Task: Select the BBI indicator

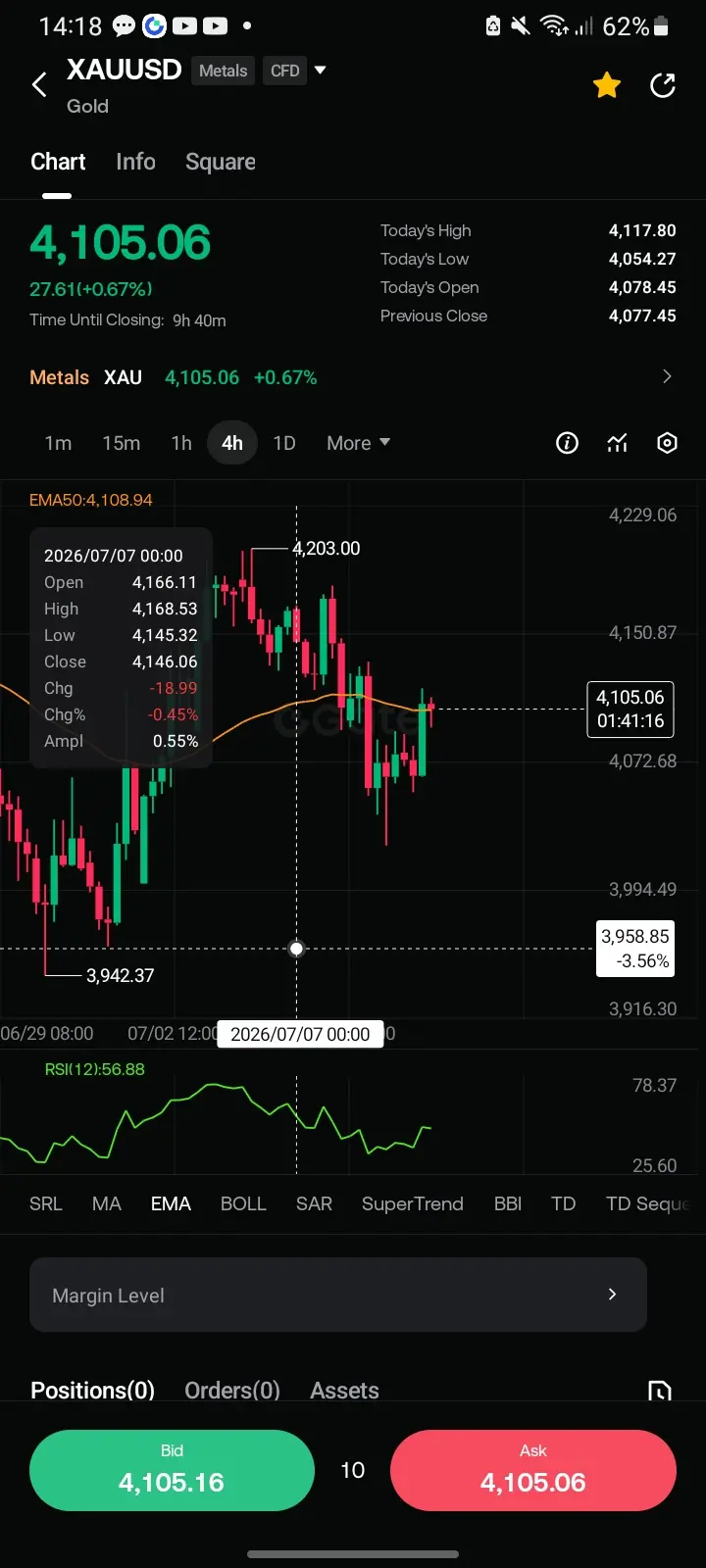Action: click(x=508, y=1203)
